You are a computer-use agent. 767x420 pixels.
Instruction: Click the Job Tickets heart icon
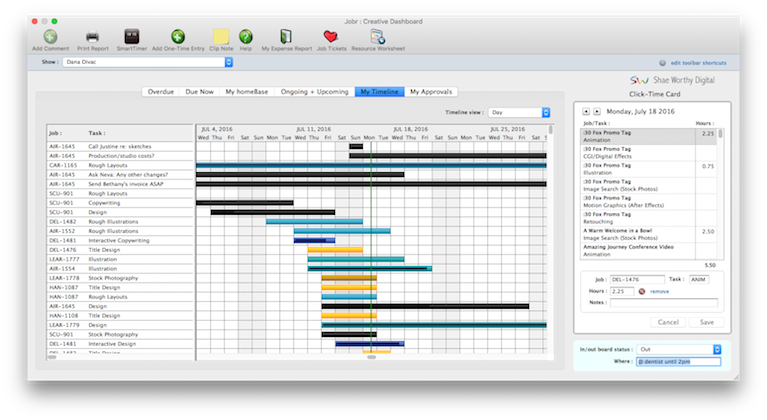click(x=331, y=37)
